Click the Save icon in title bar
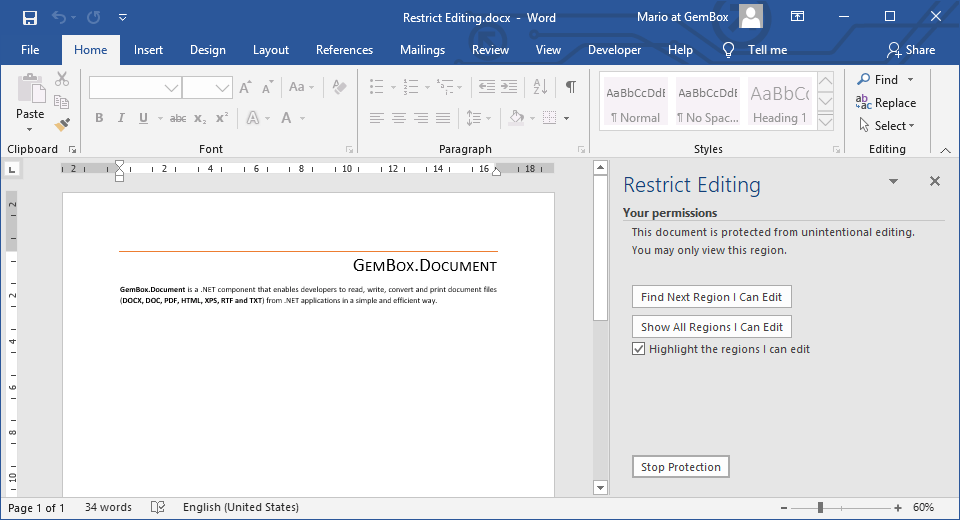 pyautogui.click(x=30, y=17)
